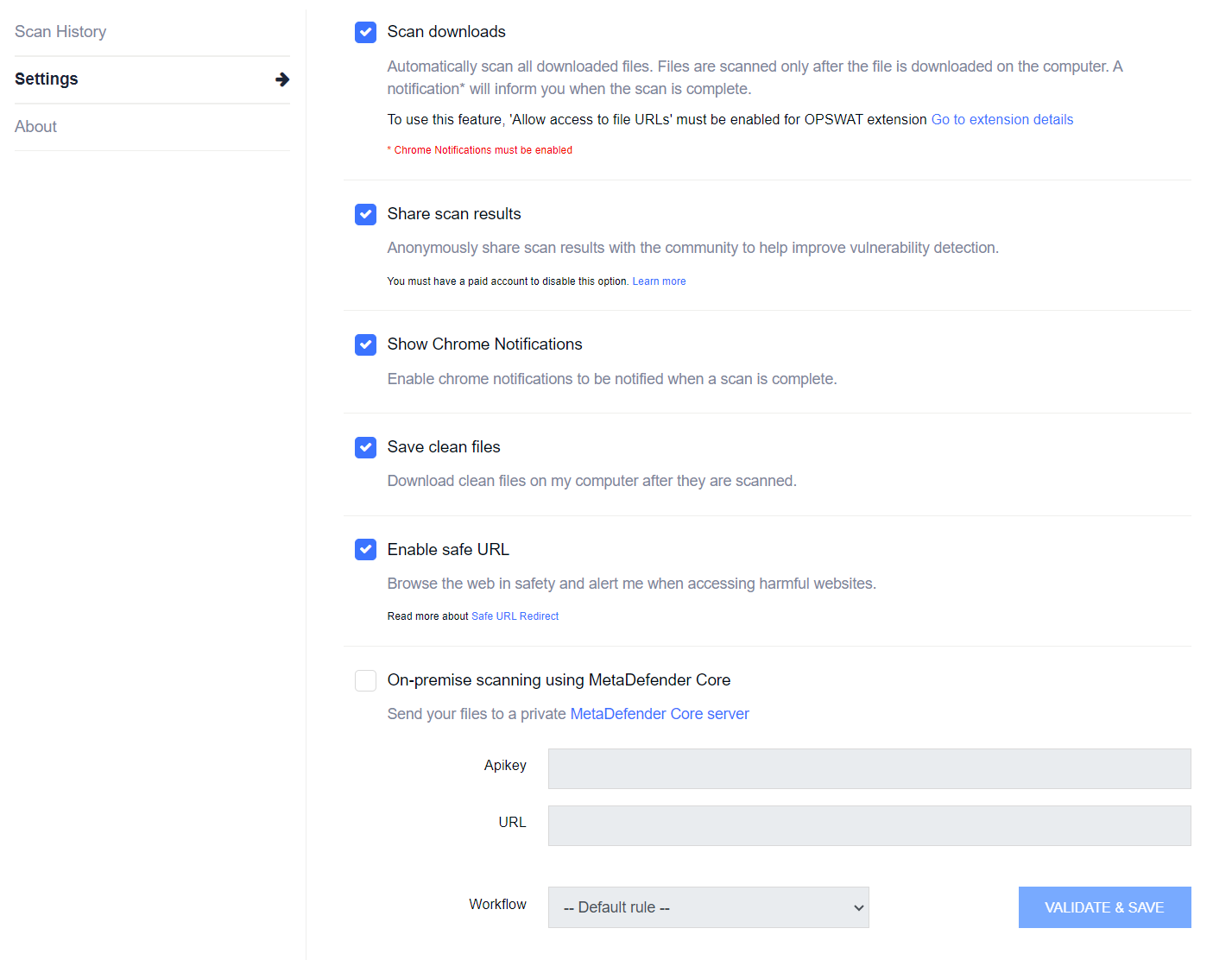The image size is (1232, 960).
Task: Click the Show Chrome Notifications label
Action: click(484, 344)
